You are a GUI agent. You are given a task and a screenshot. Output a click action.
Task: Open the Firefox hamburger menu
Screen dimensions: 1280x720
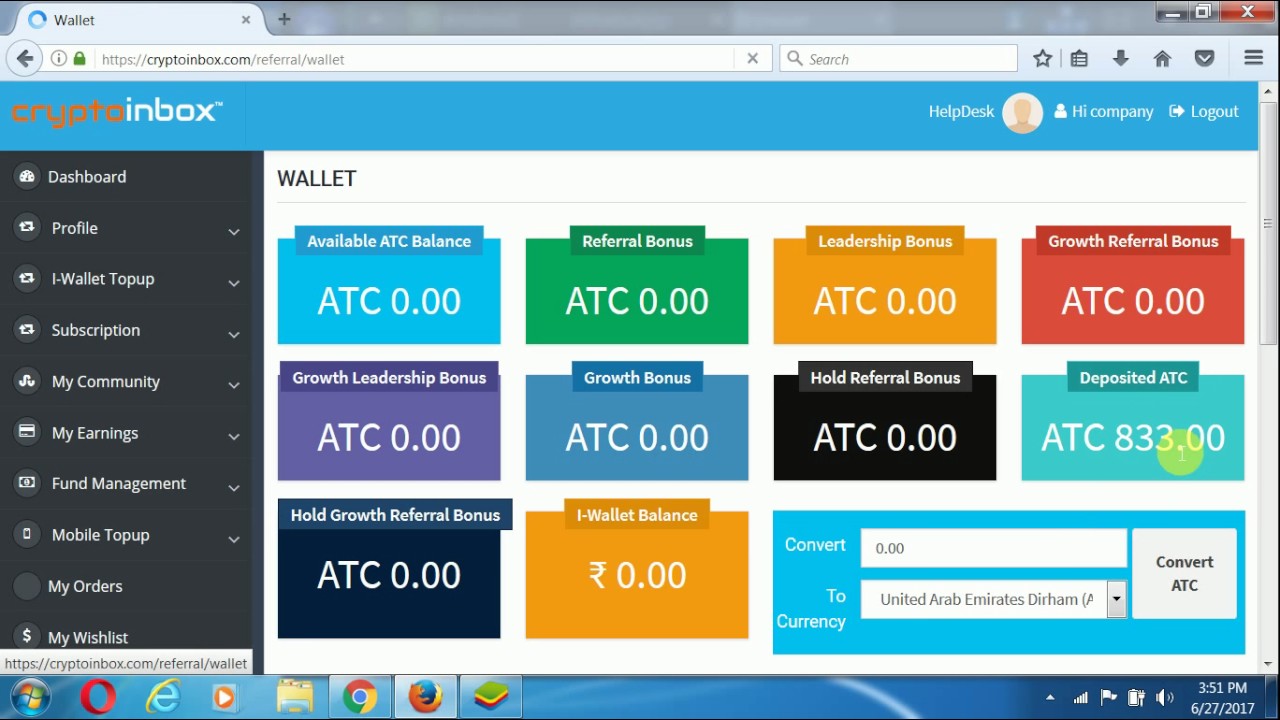pyautogui.click(x=1253, y=59)
